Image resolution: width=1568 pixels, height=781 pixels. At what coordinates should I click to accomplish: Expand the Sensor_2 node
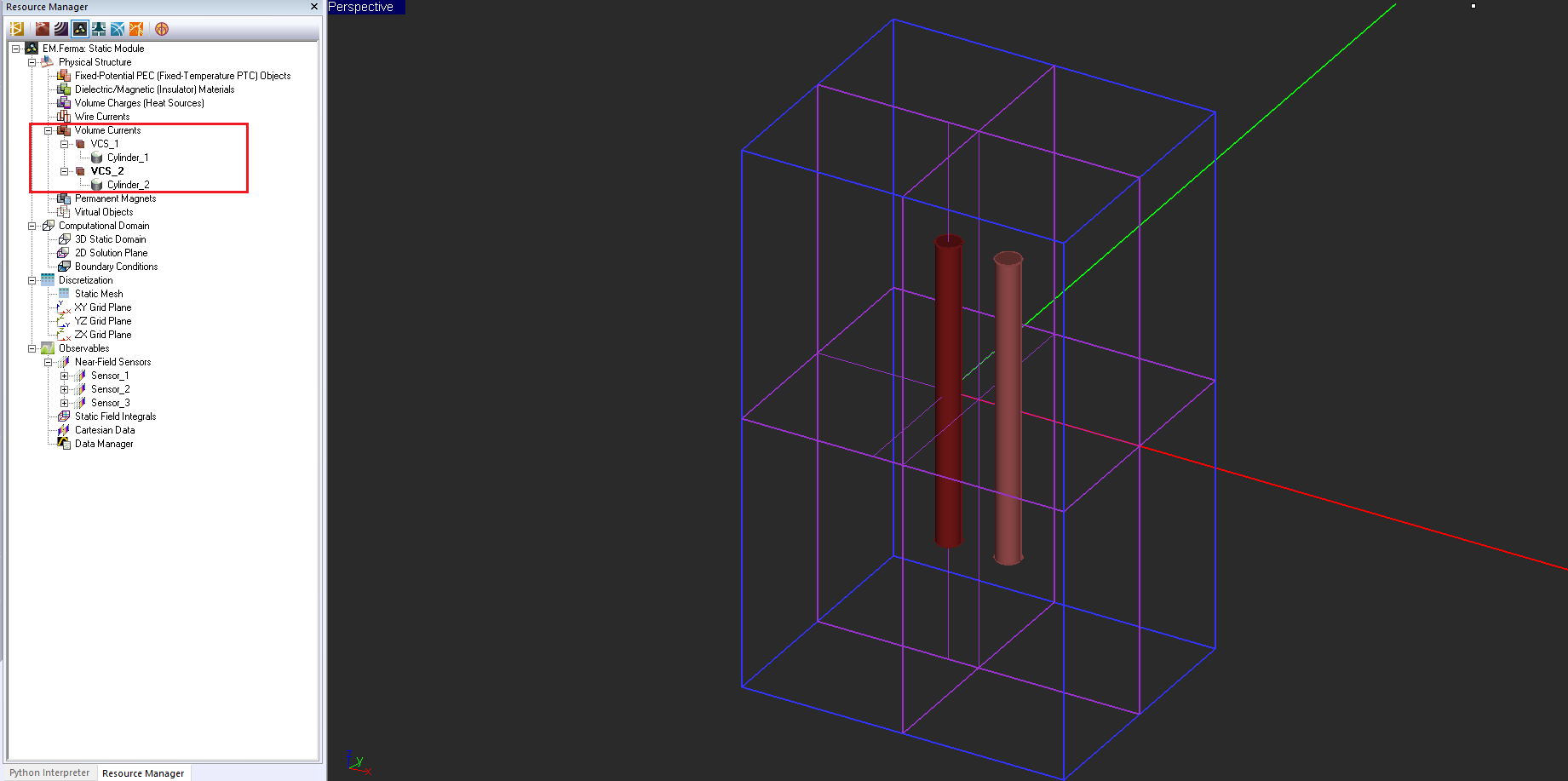[65, 389]
